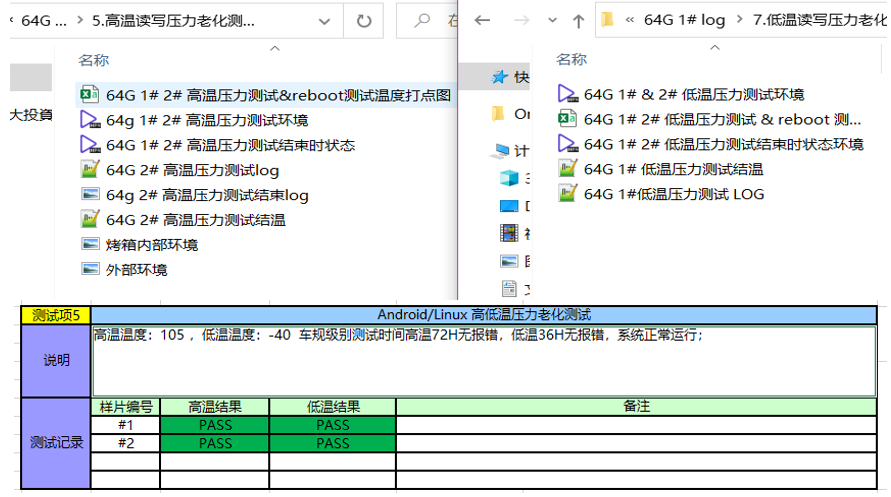Sort left file list by 名称 column

pos(94,60)
